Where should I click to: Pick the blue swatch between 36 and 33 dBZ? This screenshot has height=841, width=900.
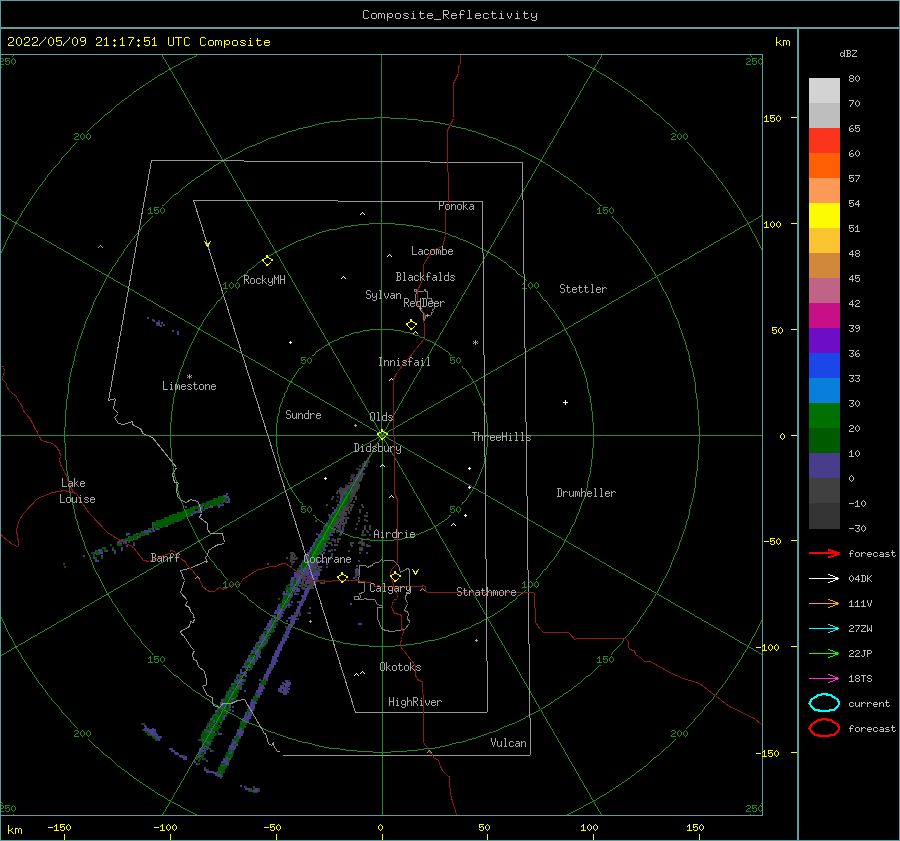824,366
